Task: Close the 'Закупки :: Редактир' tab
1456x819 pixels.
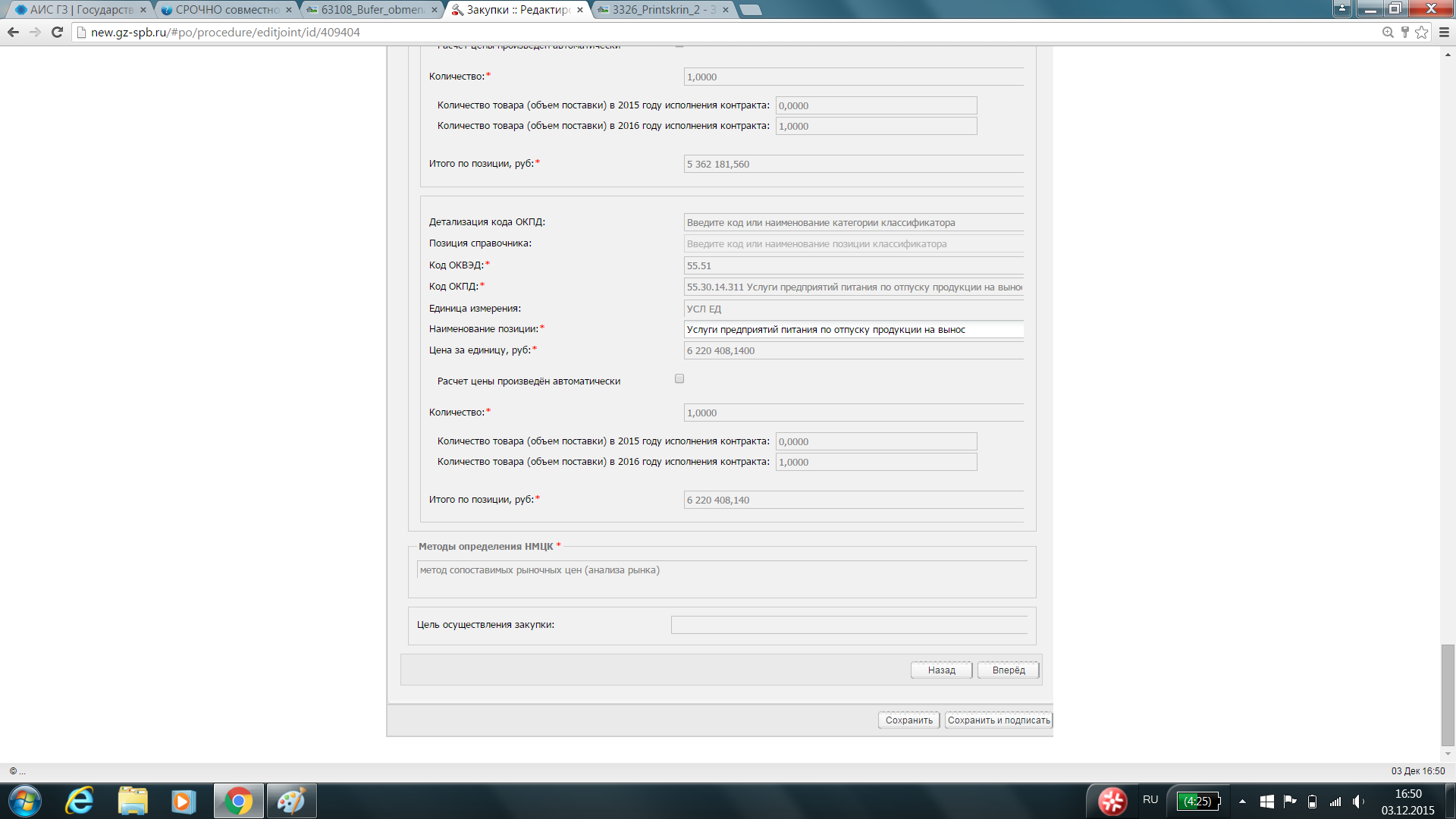Action: tap(580, 10)
